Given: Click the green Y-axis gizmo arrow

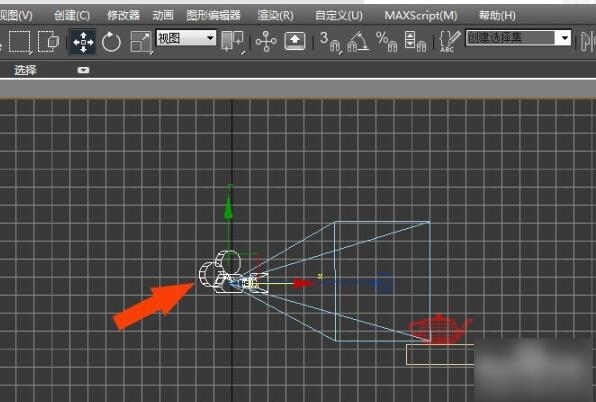Looking at the screenshot, I should (228, 207).
